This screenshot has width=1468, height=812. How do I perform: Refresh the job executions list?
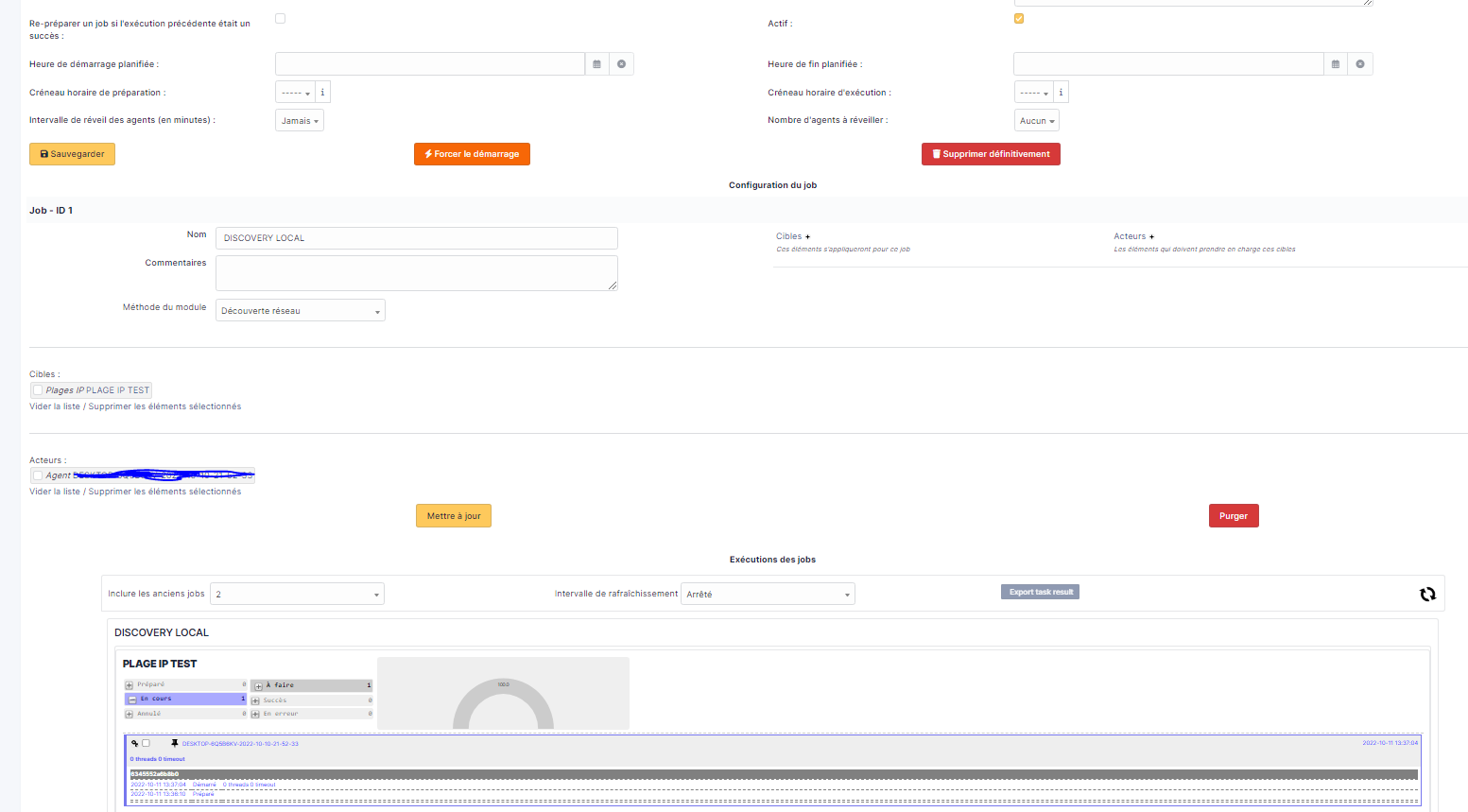(1427, 594)
